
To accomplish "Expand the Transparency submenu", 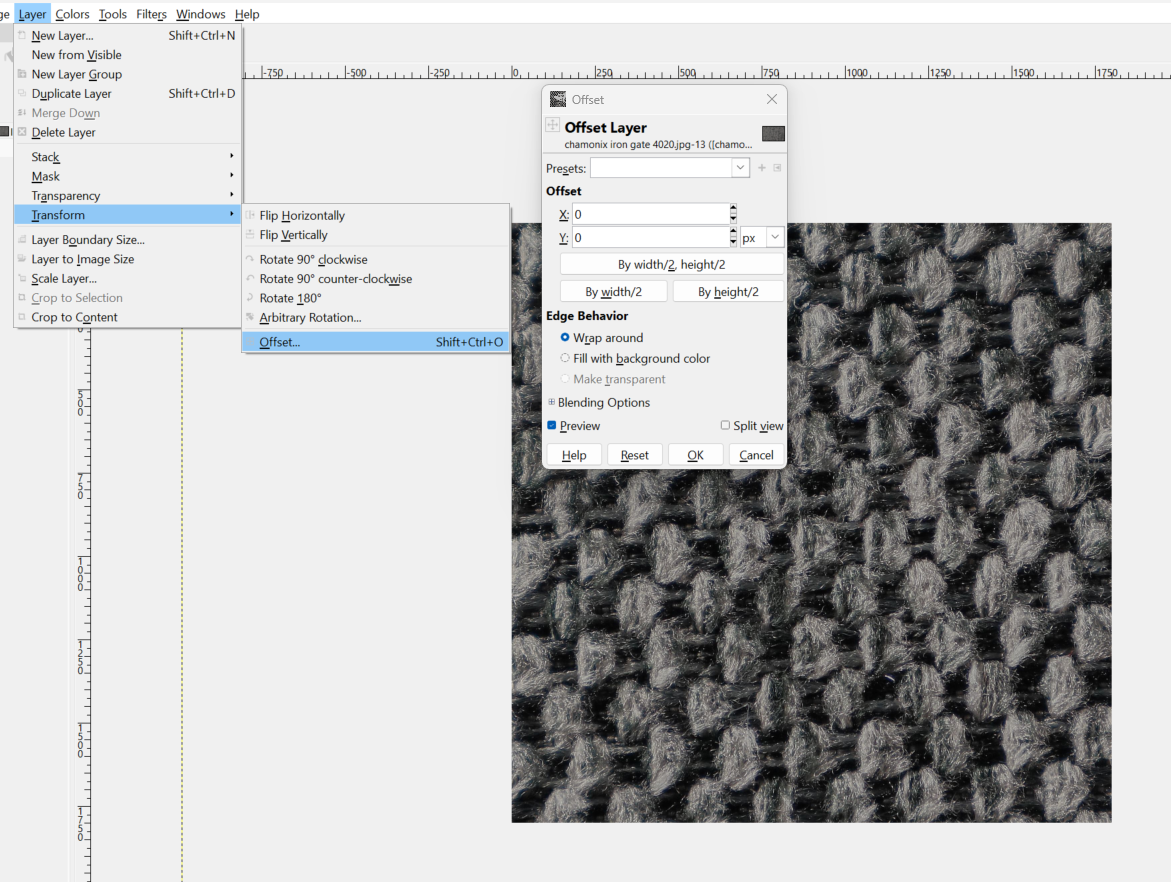I will click(128, 196).
